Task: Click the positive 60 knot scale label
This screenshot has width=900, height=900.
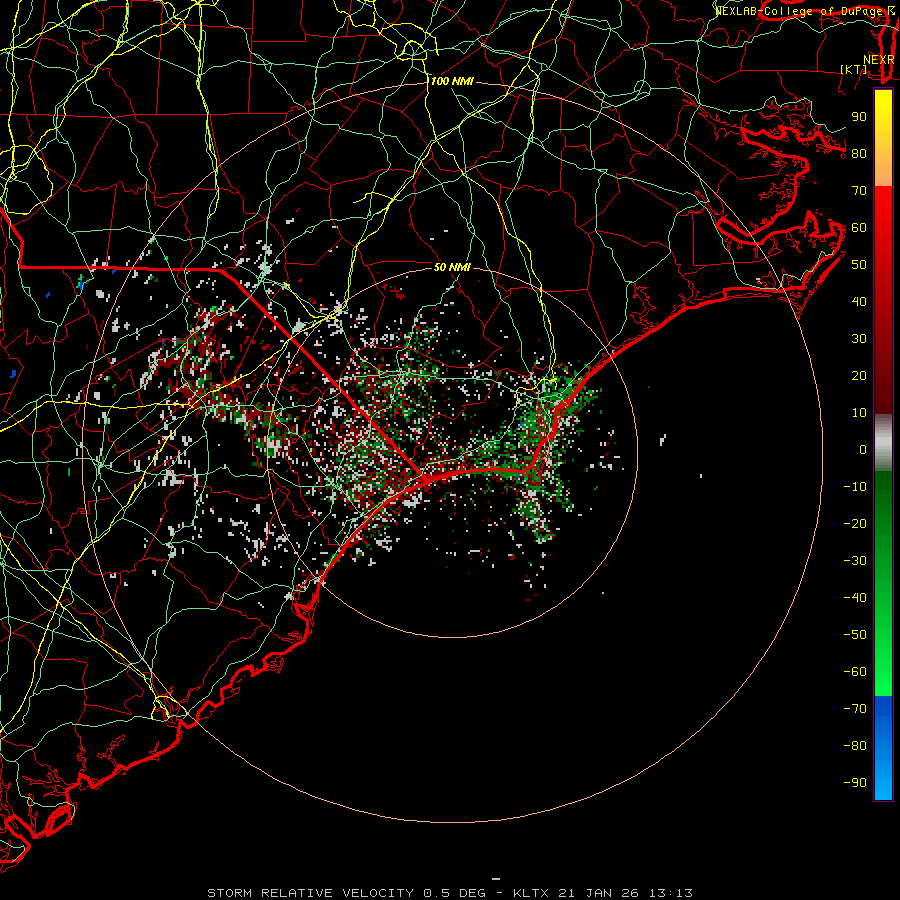Action: (x=859, y=228)
